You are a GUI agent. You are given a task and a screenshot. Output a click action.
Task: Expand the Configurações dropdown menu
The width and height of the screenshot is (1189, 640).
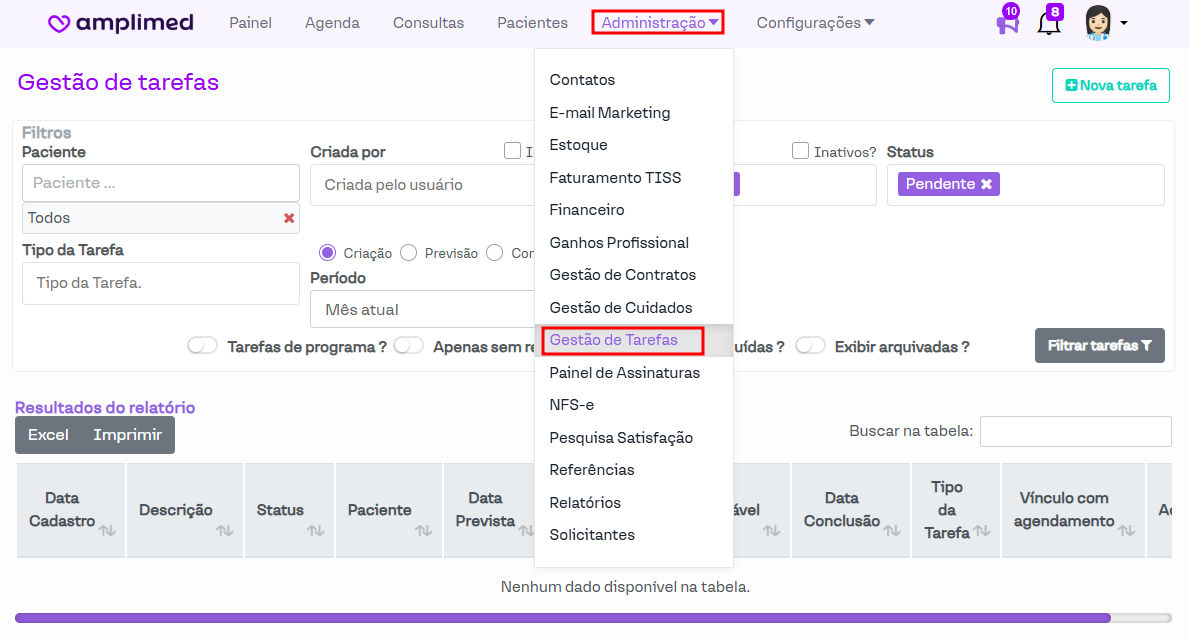[x=815, y=23]
